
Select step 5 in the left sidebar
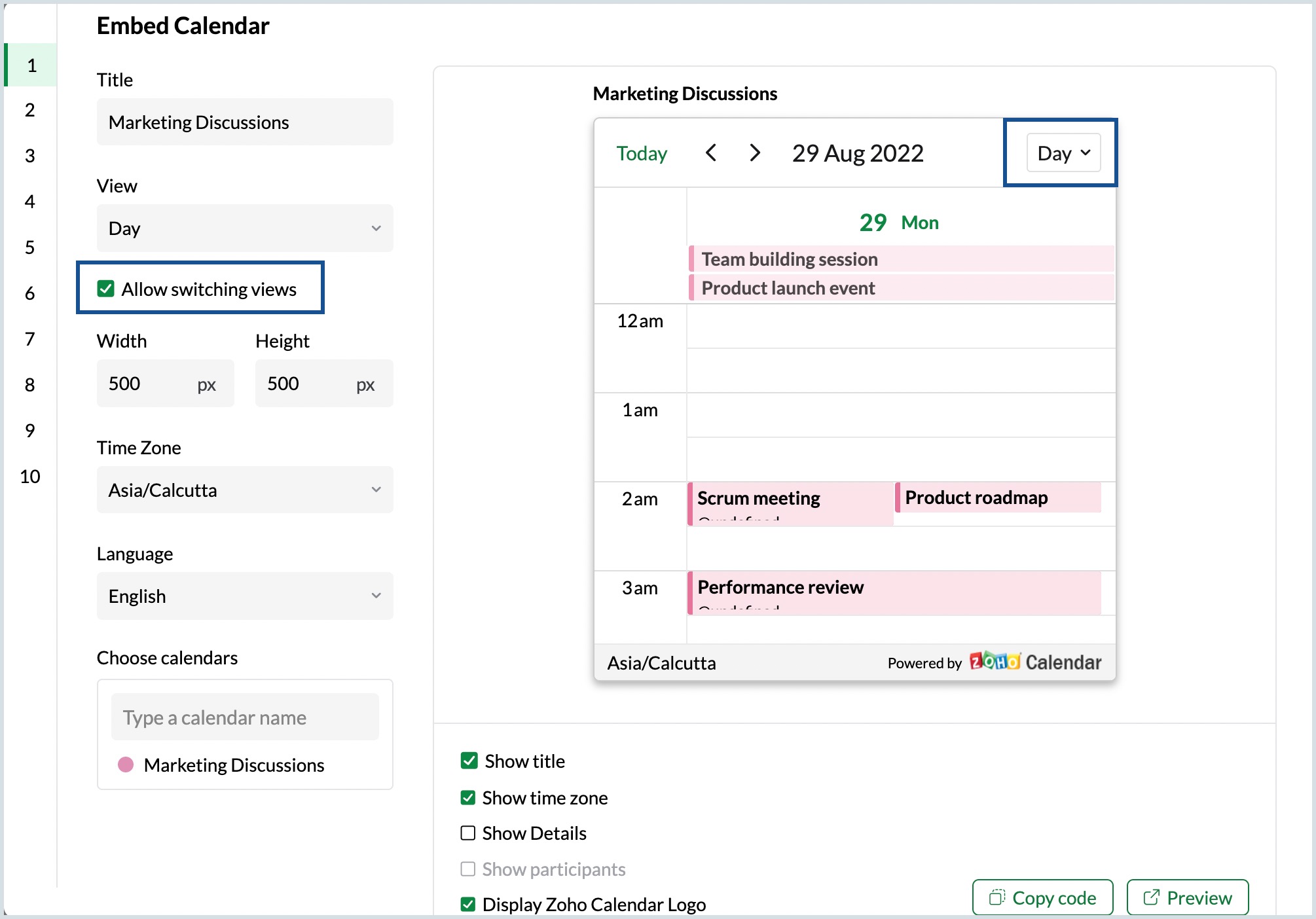[x=30, y=247]
